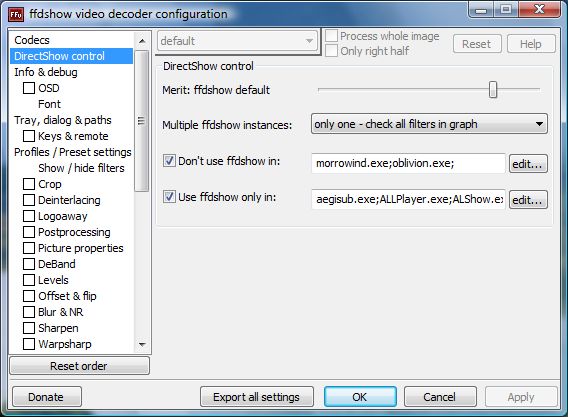Open Multiple ffdshow instances dropdown
568x417 pixels.
tap(429, 124)
